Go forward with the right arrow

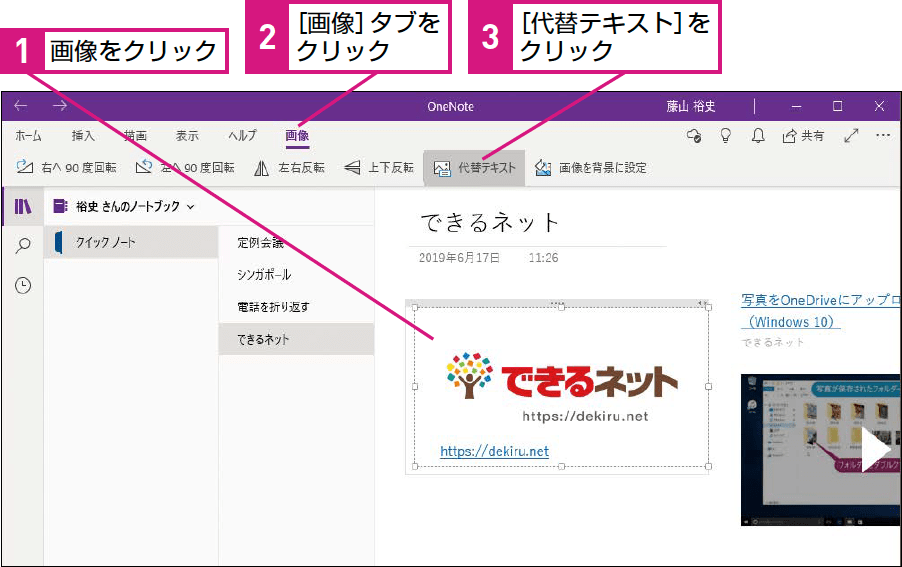point(60,106)
